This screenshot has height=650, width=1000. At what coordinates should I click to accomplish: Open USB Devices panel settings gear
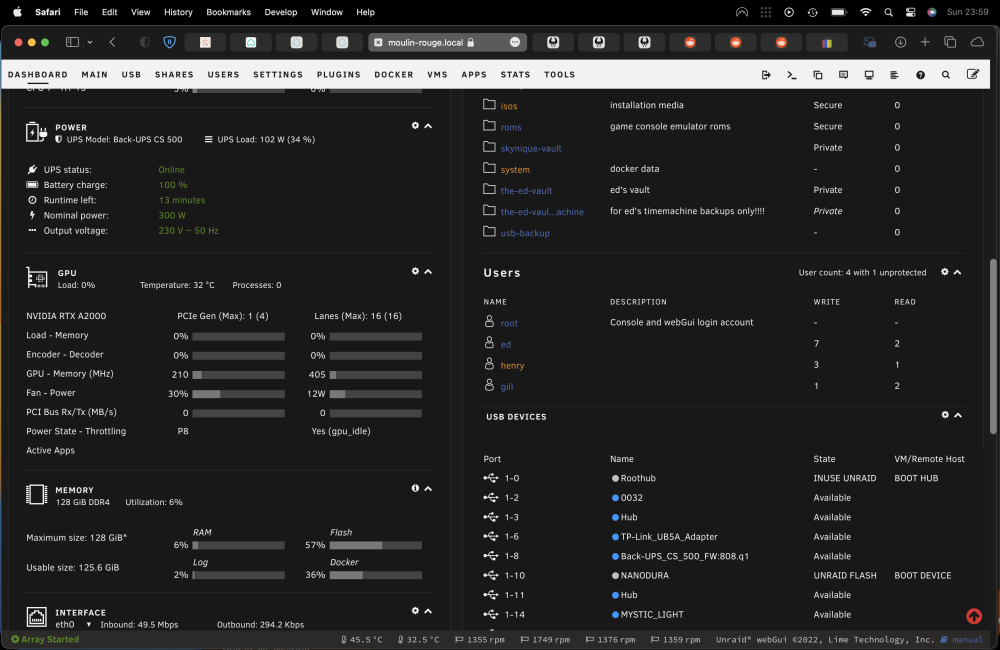[x=945, y=415]
